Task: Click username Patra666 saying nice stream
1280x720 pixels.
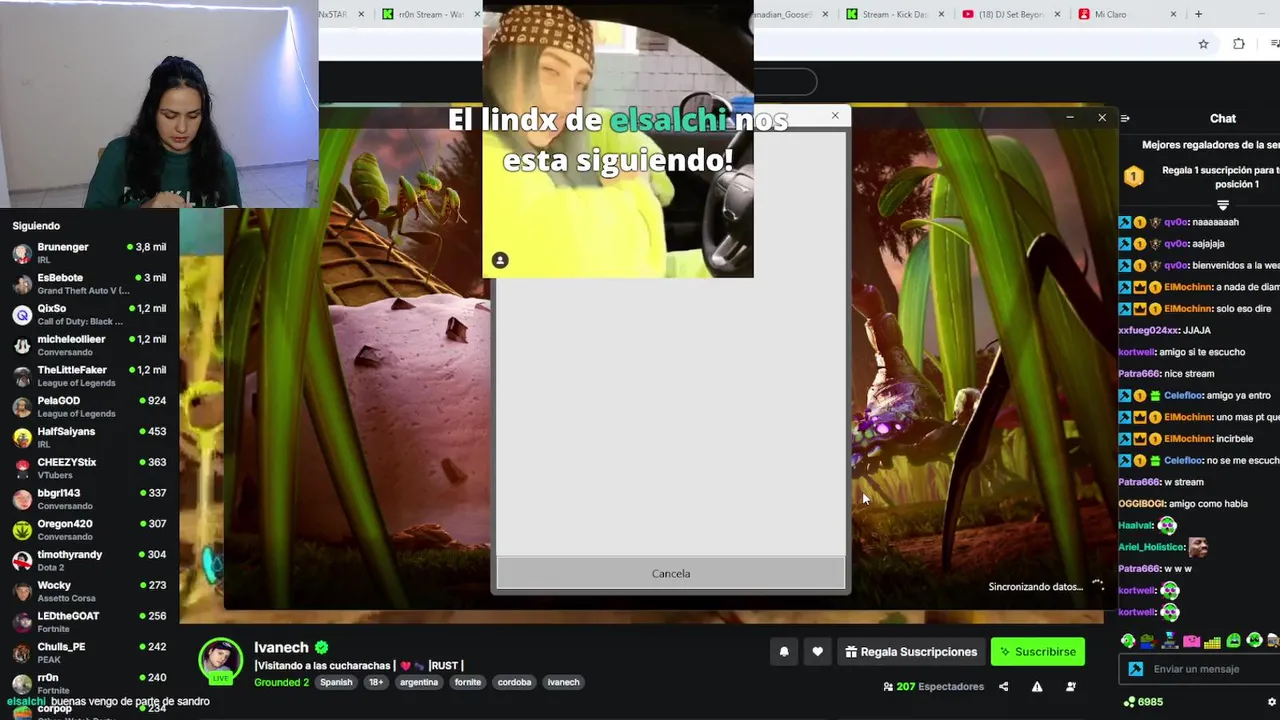Action: (x=1138, y=374)
